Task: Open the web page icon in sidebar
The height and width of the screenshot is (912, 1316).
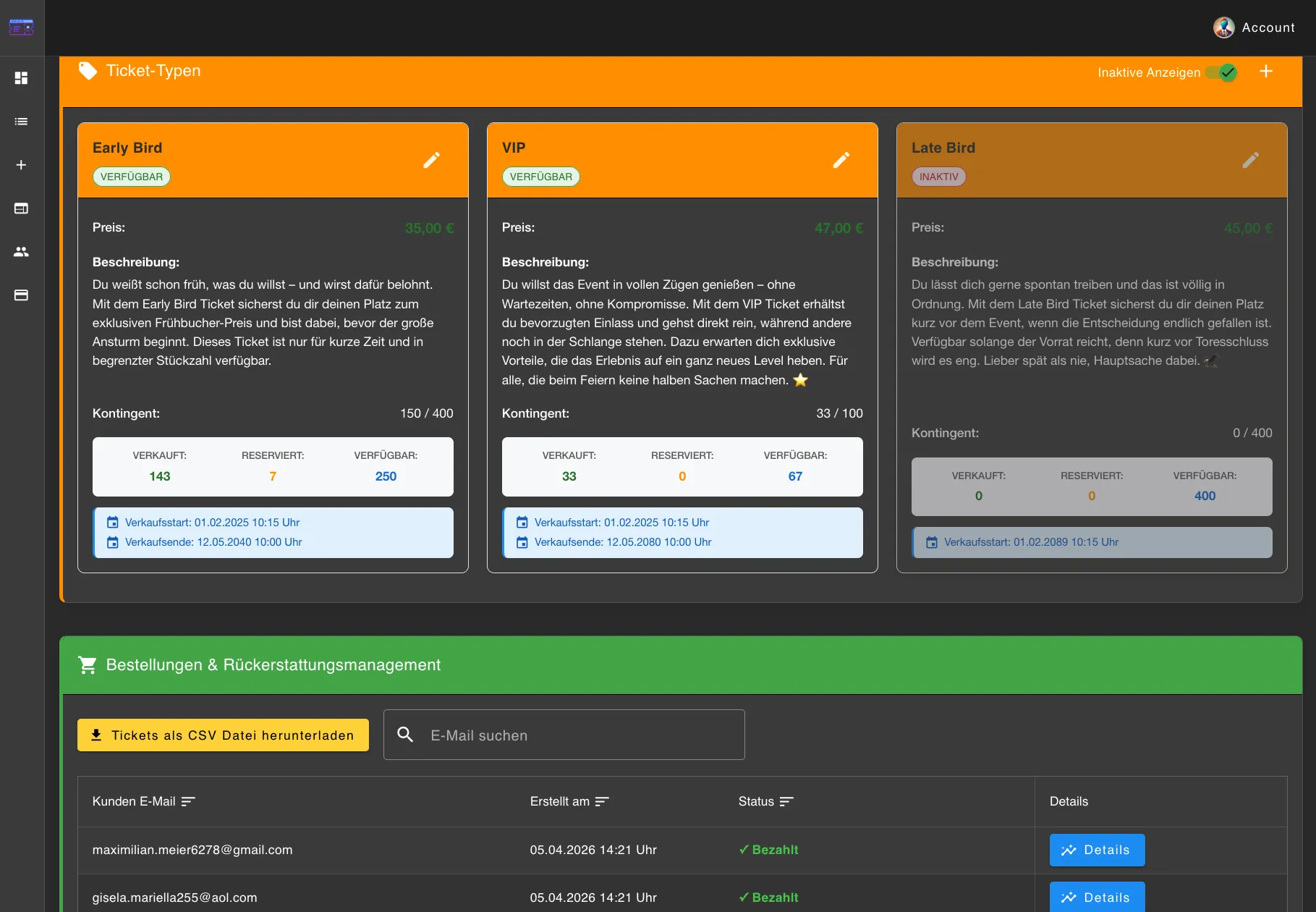Action: (21, 208)
